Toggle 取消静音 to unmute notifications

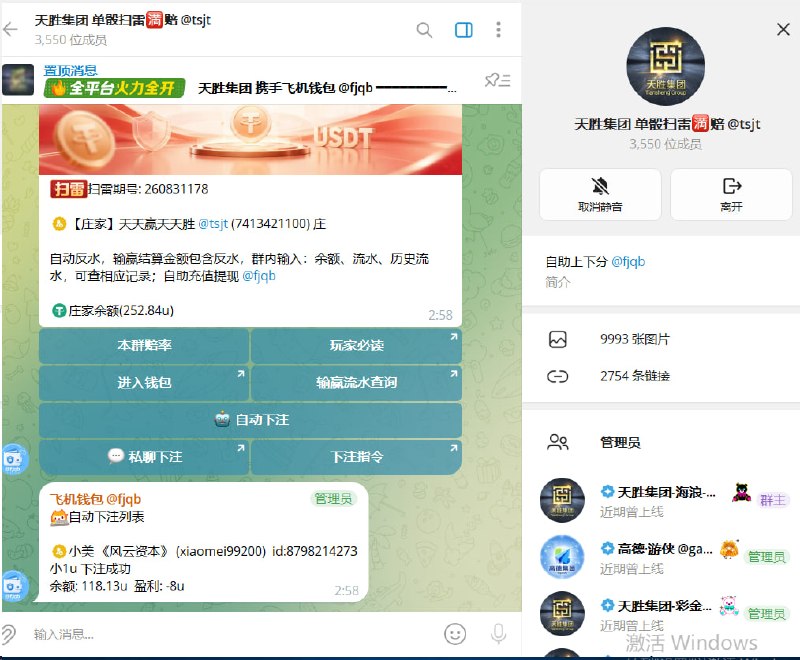[x=600, y=194]
